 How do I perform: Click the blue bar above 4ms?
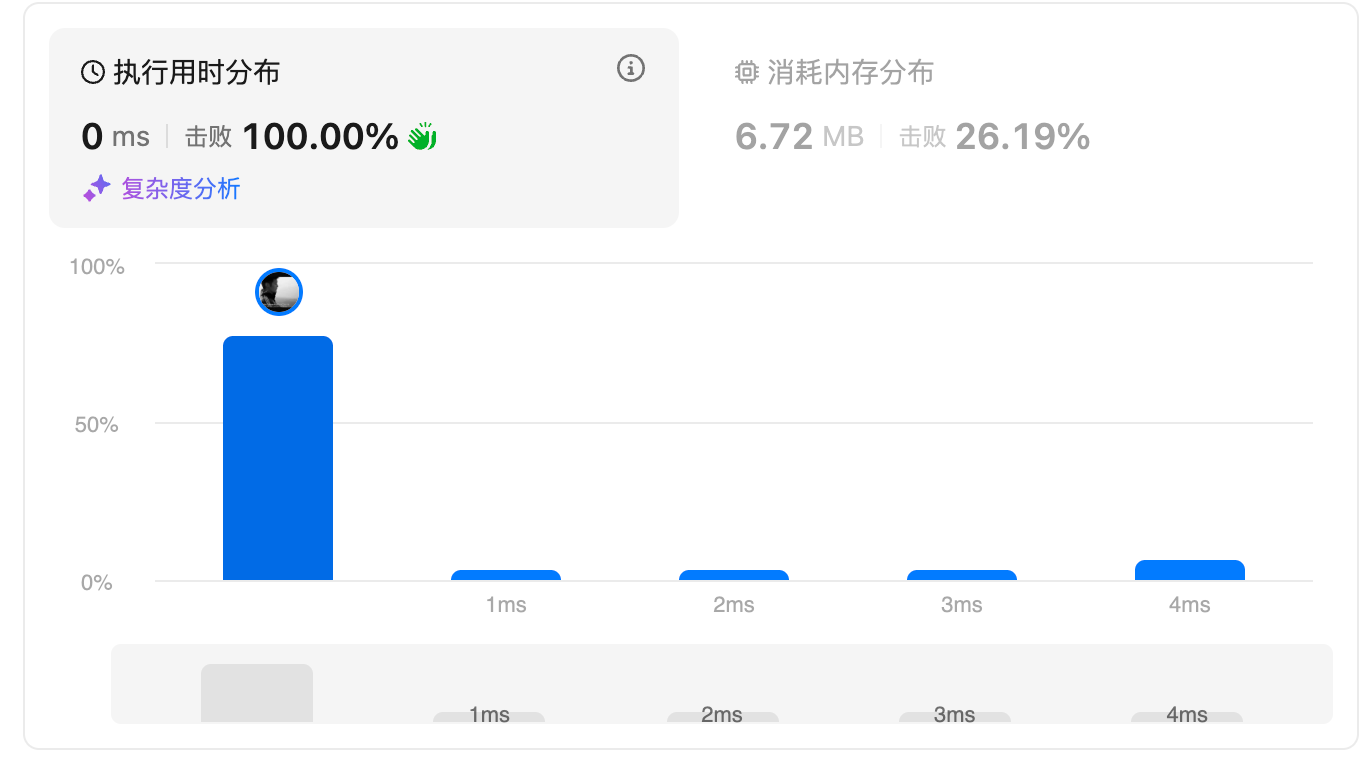point(1190,570)
